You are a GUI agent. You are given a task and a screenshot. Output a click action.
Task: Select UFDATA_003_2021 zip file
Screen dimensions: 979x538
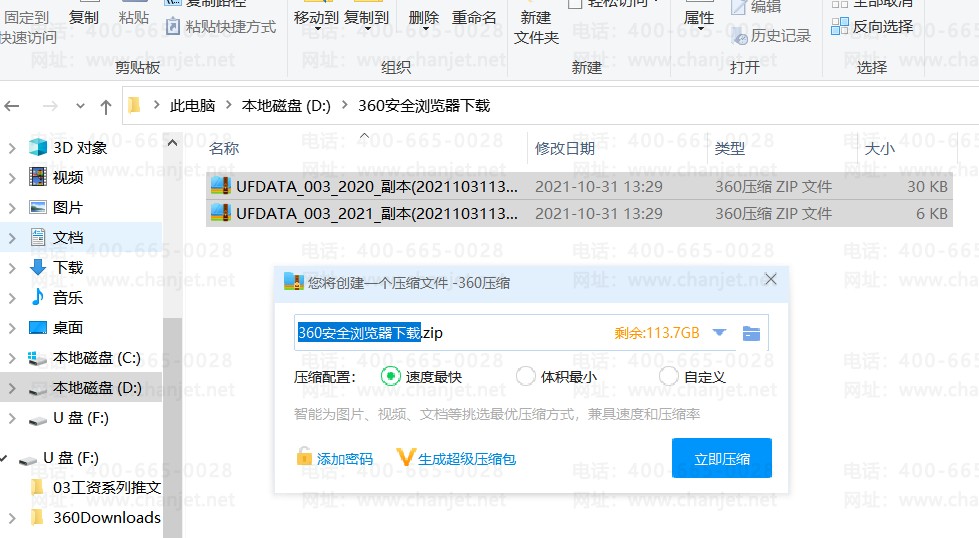tap(579, 213)
